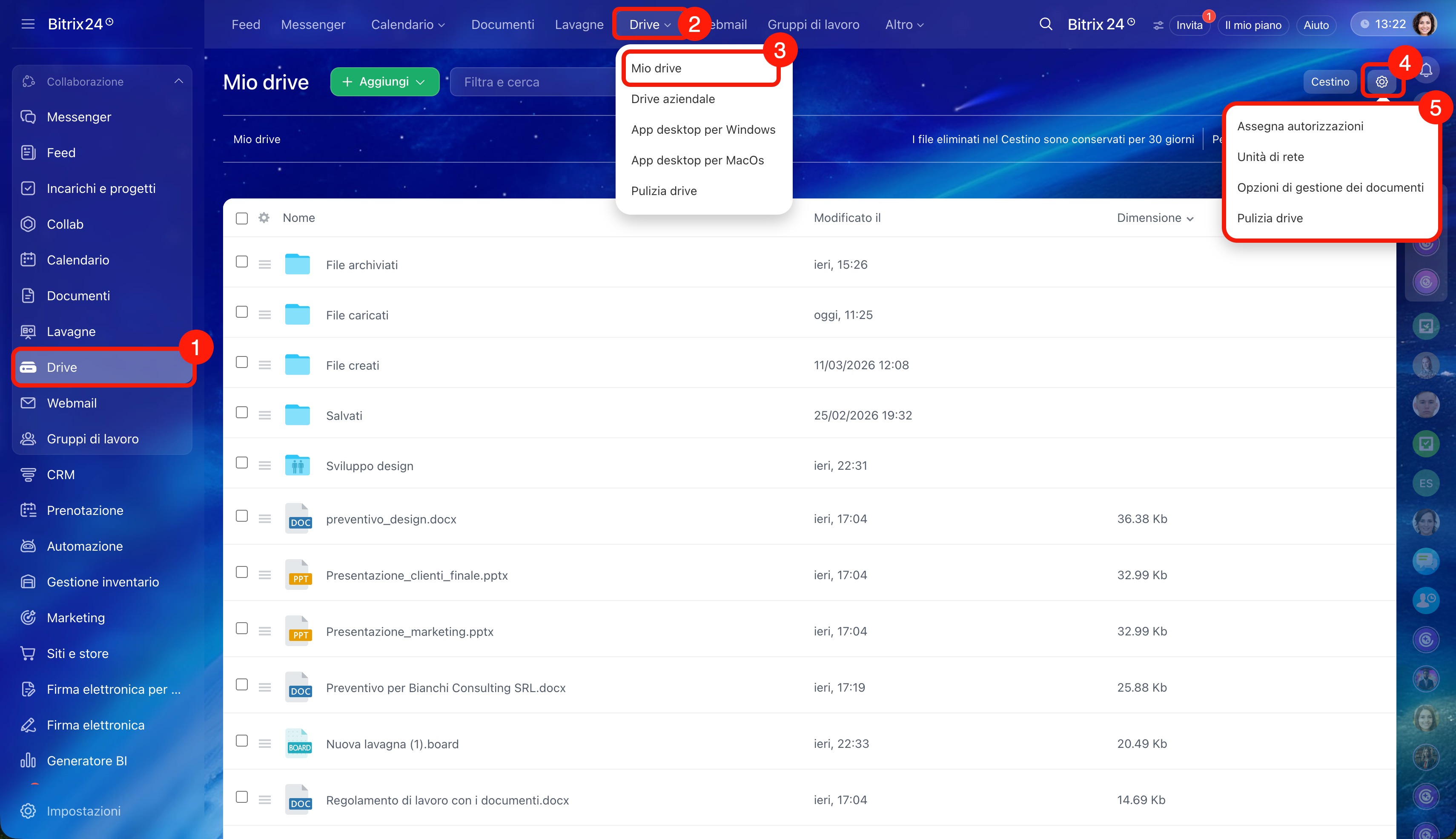The width and height of the screenshot is (1456, 839).
Task: Choose Drive aziendale from Drive menu
Action: click(x=673, y=99)
